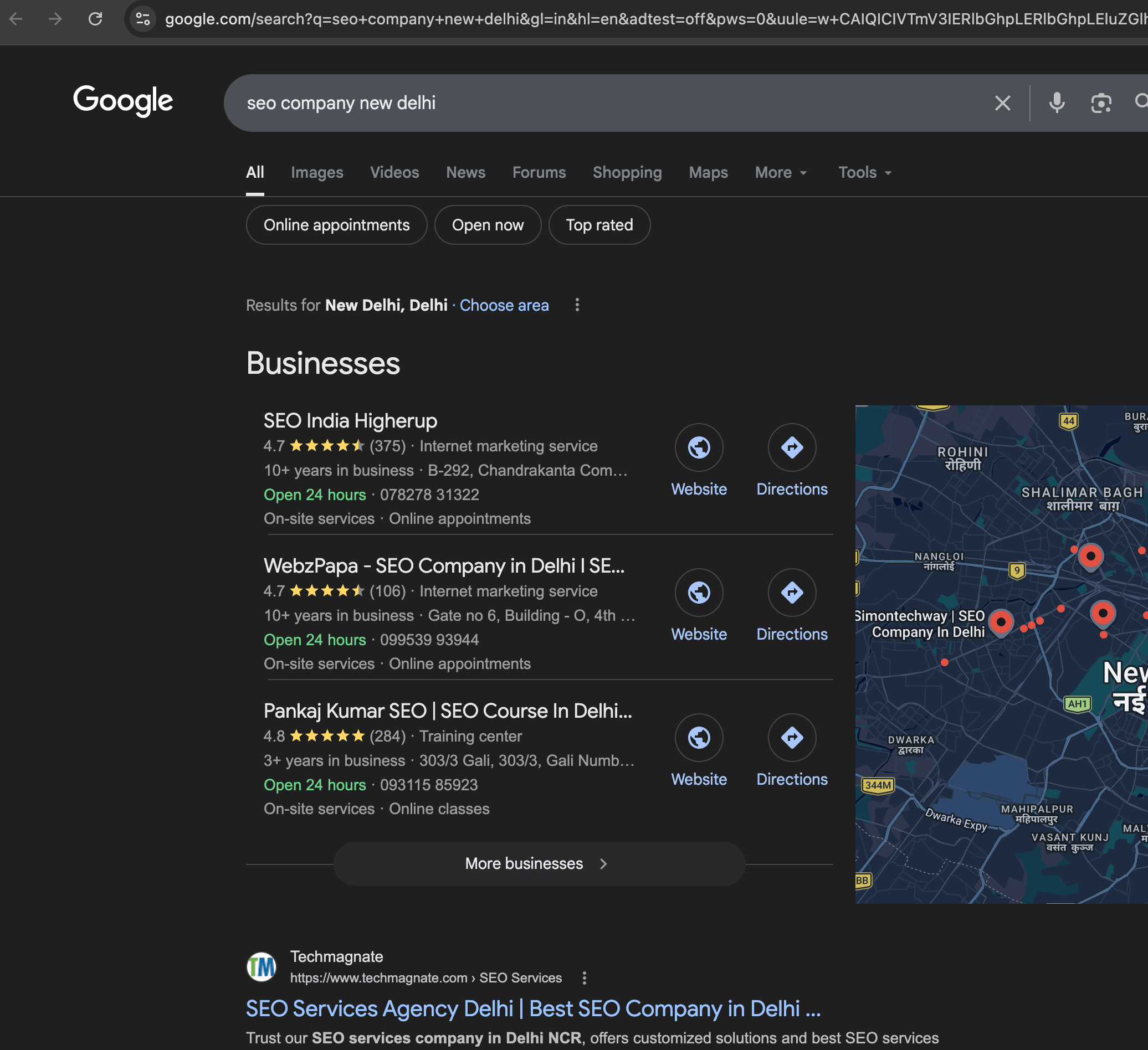Switch to the Images tab
The image size is (1148, 1050).
(x=316, y=172)
